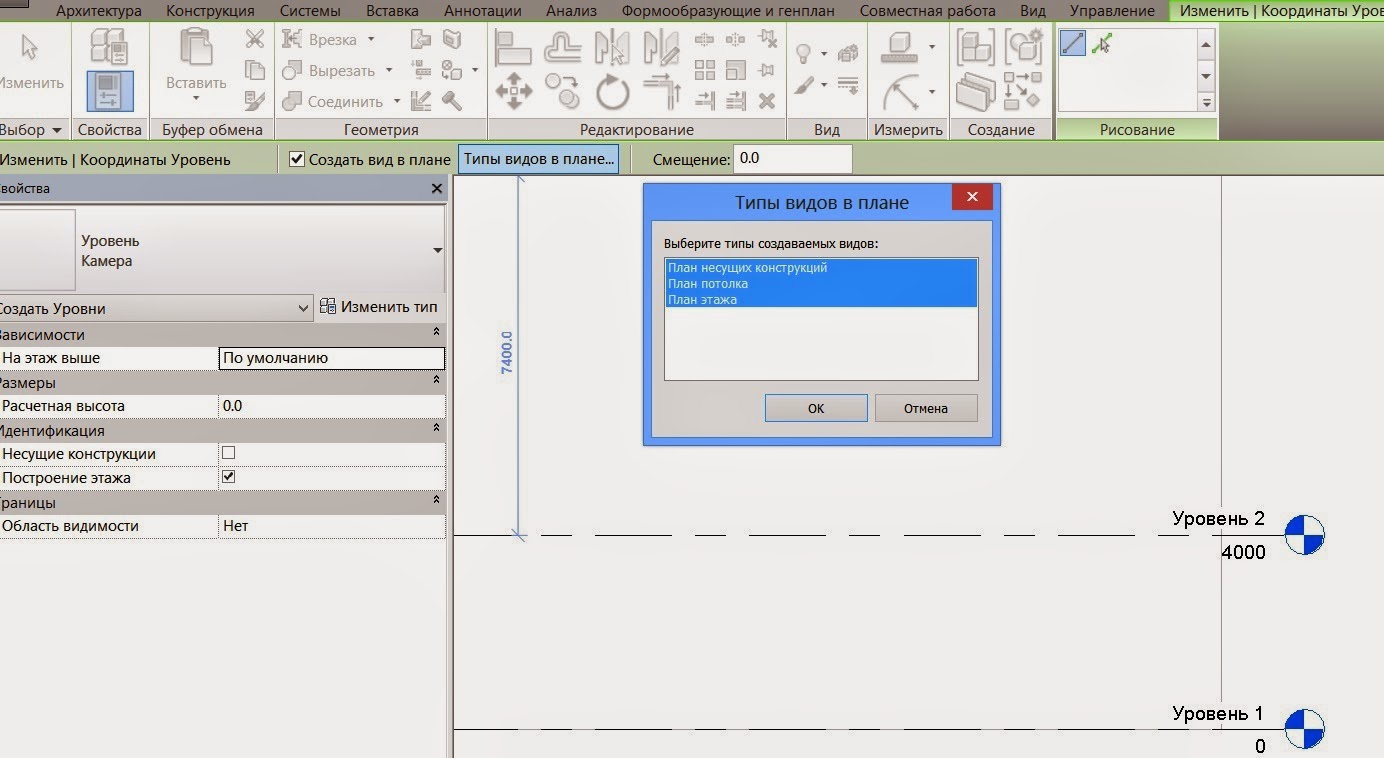Click the Вырезать geometry tool

[x=329, y=71]
